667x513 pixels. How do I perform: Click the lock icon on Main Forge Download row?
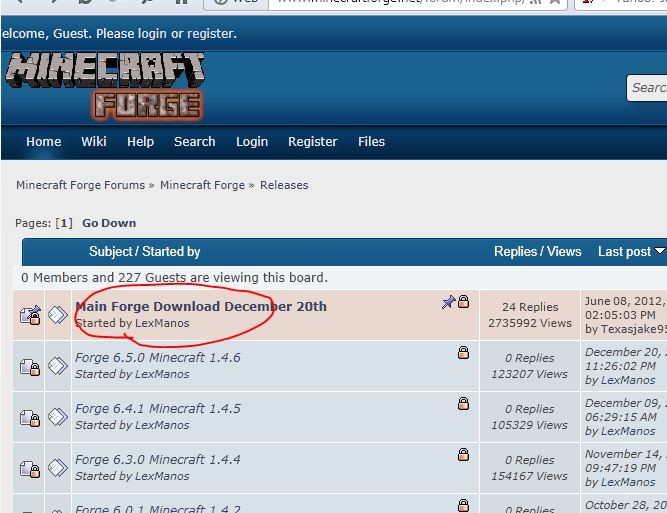pos(463,301)
